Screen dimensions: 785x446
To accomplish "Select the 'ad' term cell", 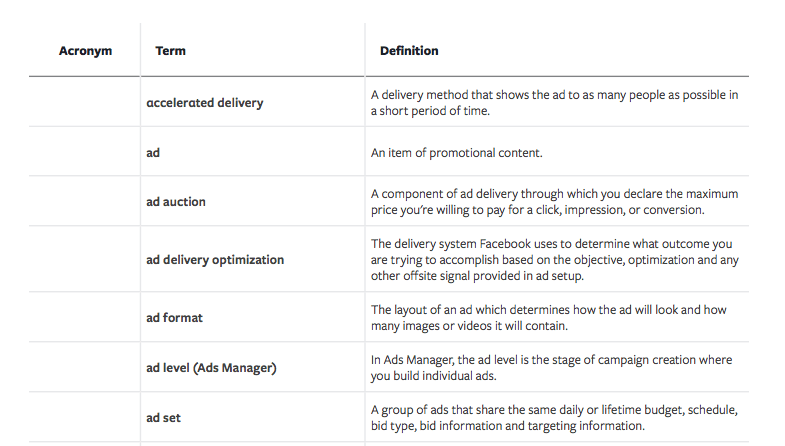I will click(x=153, y=153).
